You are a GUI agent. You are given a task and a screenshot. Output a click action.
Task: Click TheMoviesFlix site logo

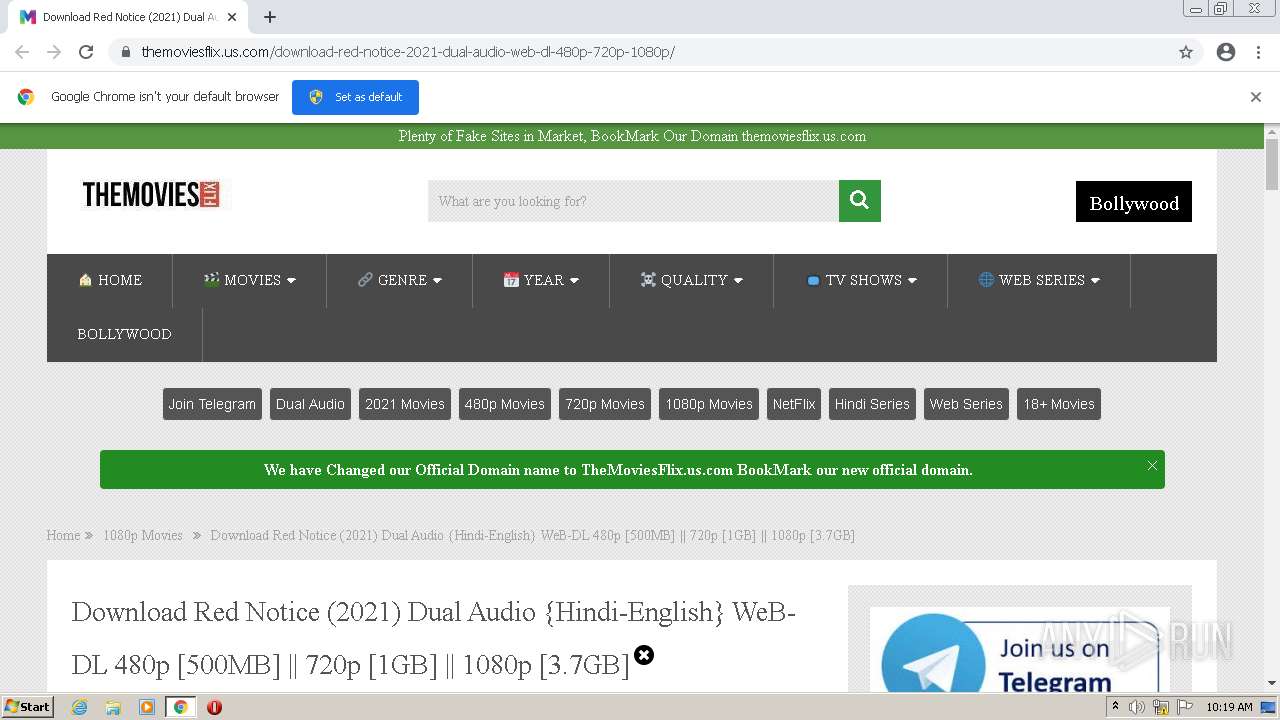(155, 195)
